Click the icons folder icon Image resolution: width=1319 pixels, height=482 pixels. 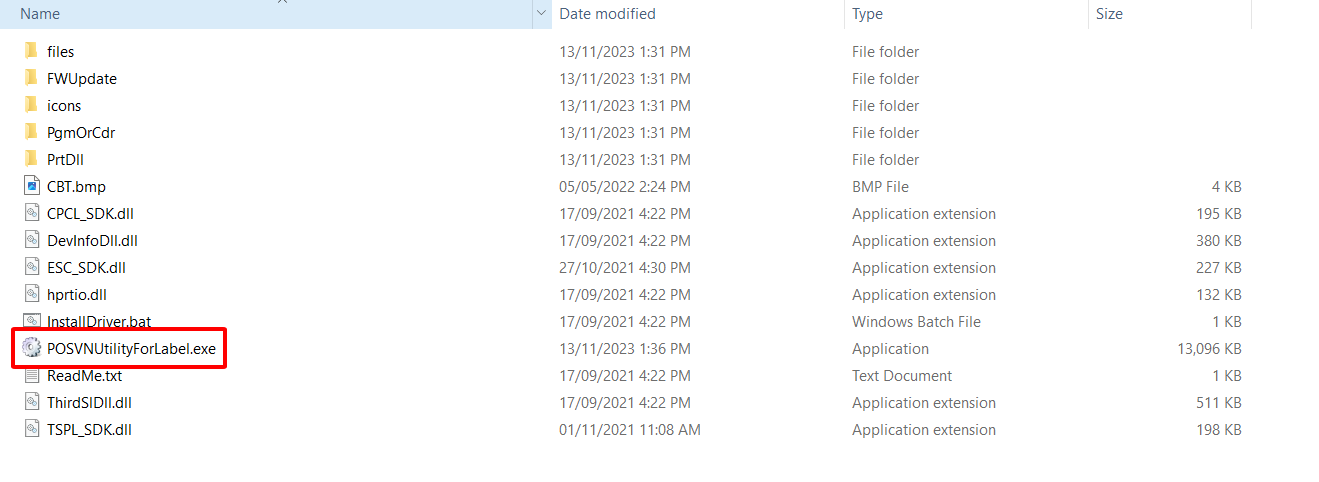click(30, 105)
